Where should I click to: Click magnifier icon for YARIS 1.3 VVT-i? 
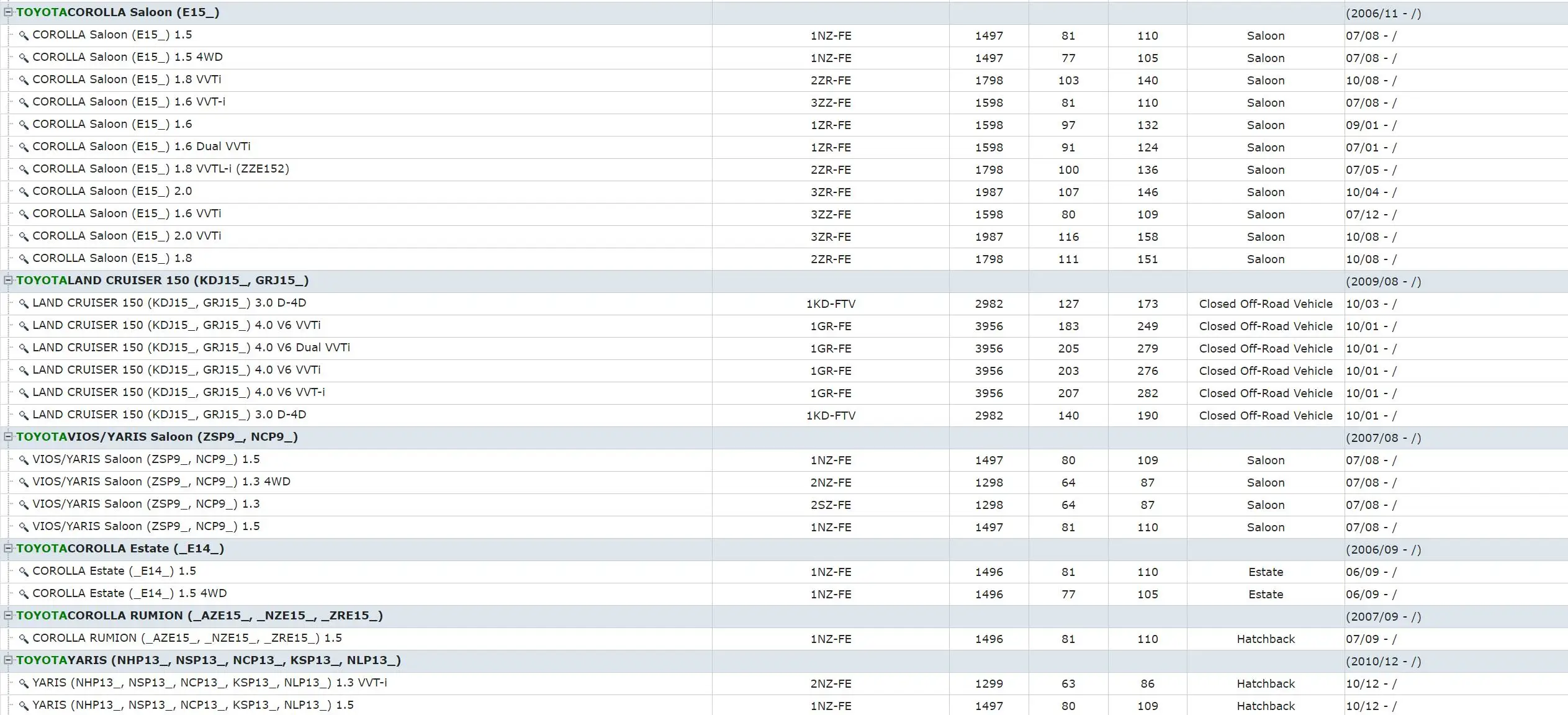tap(24, 683)
